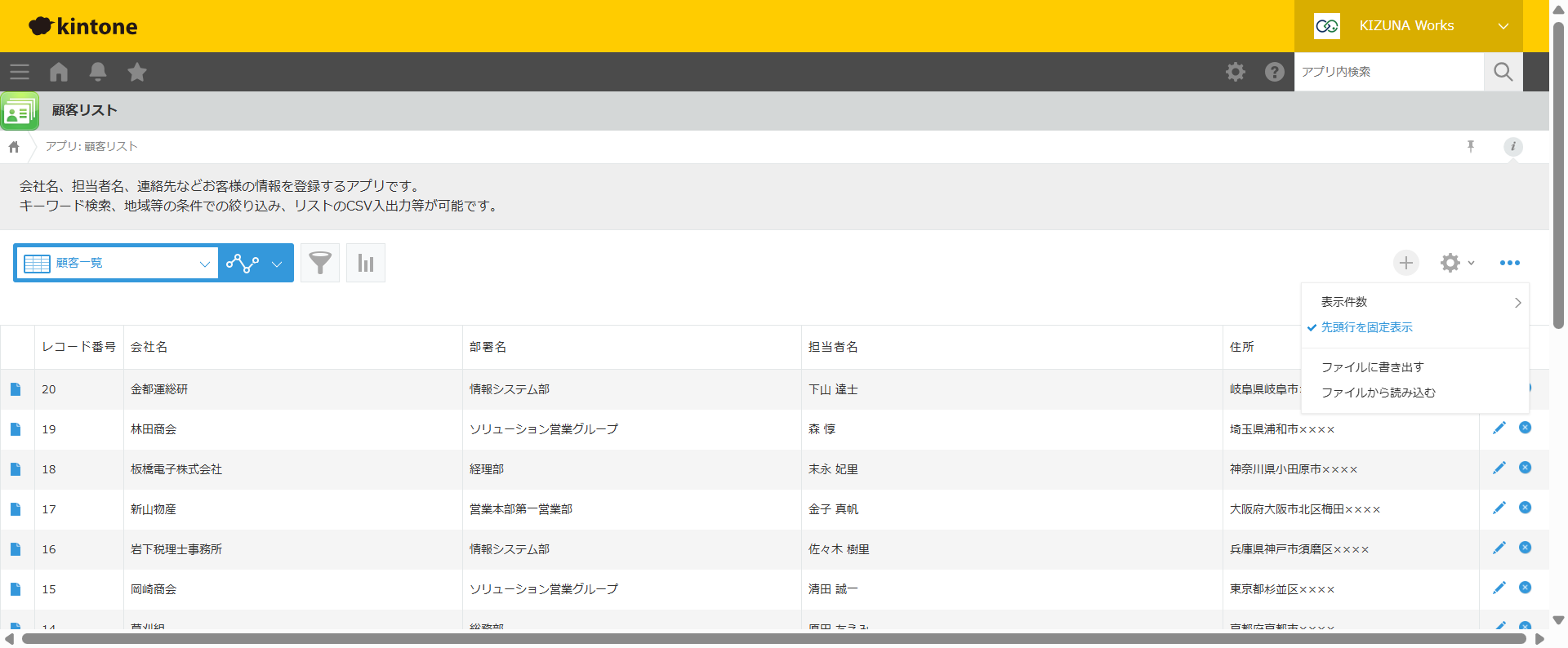Image resolution: width=1568 pixels, height=648 pixels.
Task: Click the 住所 column header
Action: pos(1242,347)
